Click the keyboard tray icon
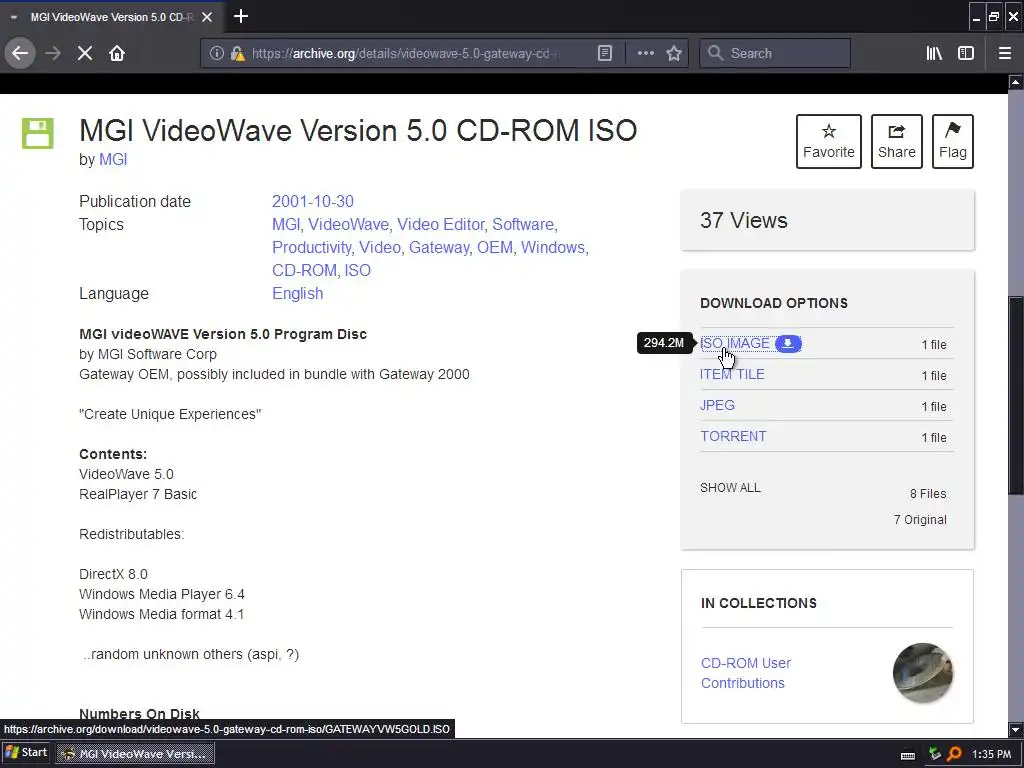Image resolution: width=1024 pixels, height=768 pixels. [907, 755]
